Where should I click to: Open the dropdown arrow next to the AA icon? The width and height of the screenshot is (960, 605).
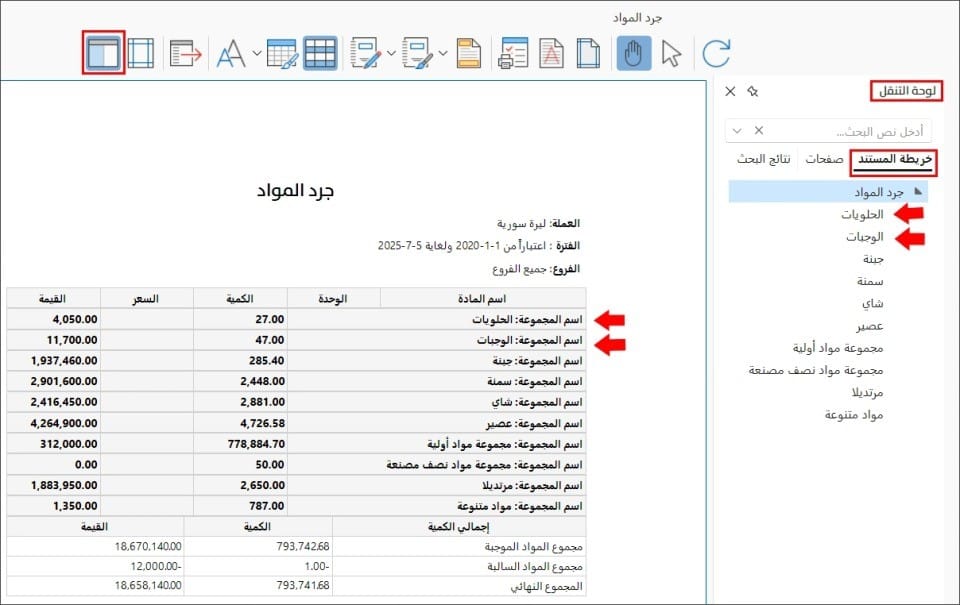[257, 53]
